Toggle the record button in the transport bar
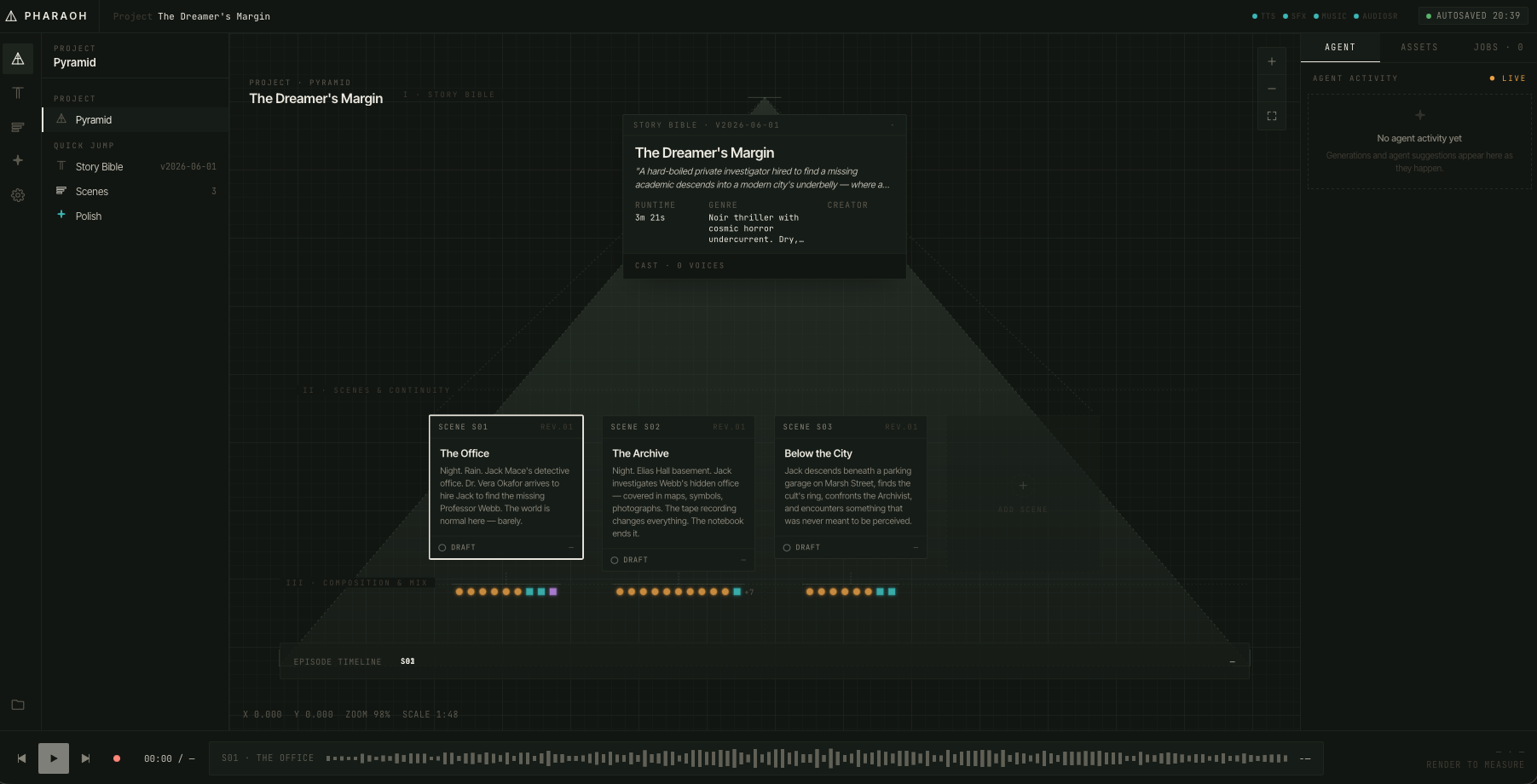Screen dimensions: 1537x784 coord(117,758)
